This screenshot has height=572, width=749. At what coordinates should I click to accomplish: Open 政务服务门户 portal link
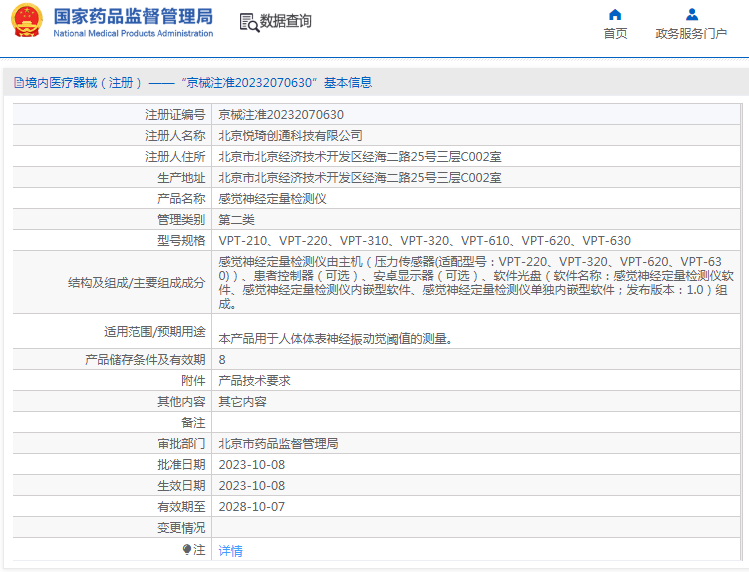691,33
